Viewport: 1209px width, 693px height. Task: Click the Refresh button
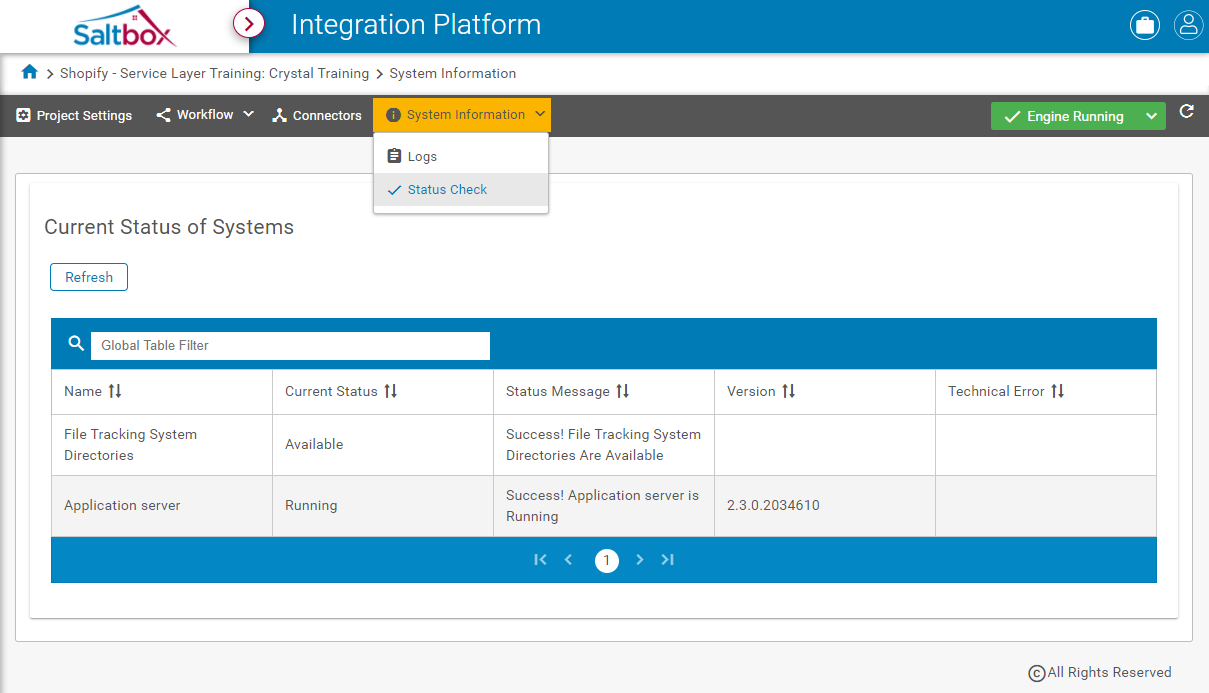89,277
